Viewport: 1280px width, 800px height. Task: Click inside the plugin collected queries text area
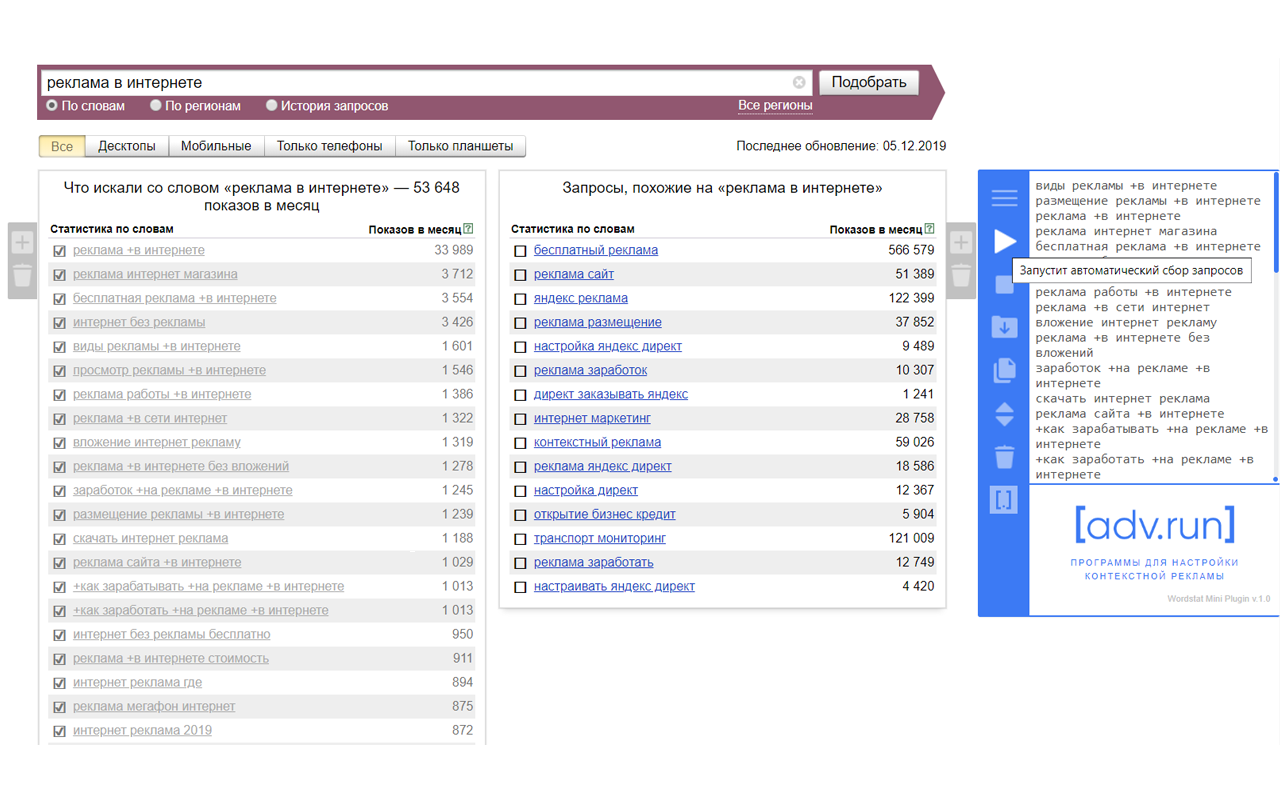[1150, 330]
